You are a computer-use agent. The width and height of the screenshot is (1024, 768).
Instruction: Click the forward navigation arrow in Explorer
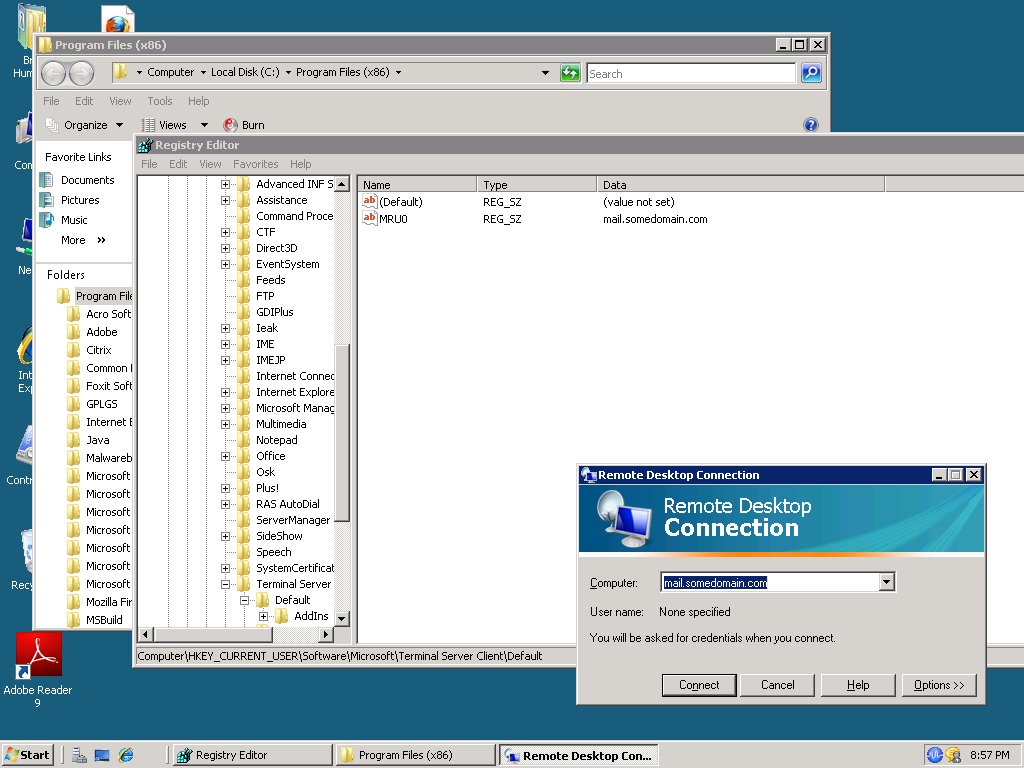(79, 72)
